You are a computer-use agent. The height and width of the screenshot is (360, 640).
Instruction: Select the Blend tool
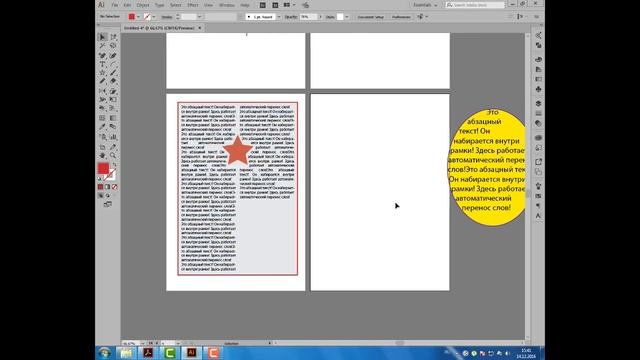113,127
